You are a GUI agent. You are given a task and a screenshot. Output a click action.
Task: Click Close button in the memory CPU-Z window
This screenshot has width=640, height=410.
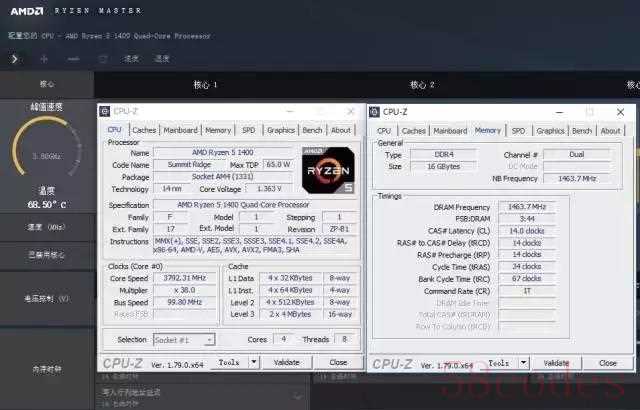click(x=608, y=363)
